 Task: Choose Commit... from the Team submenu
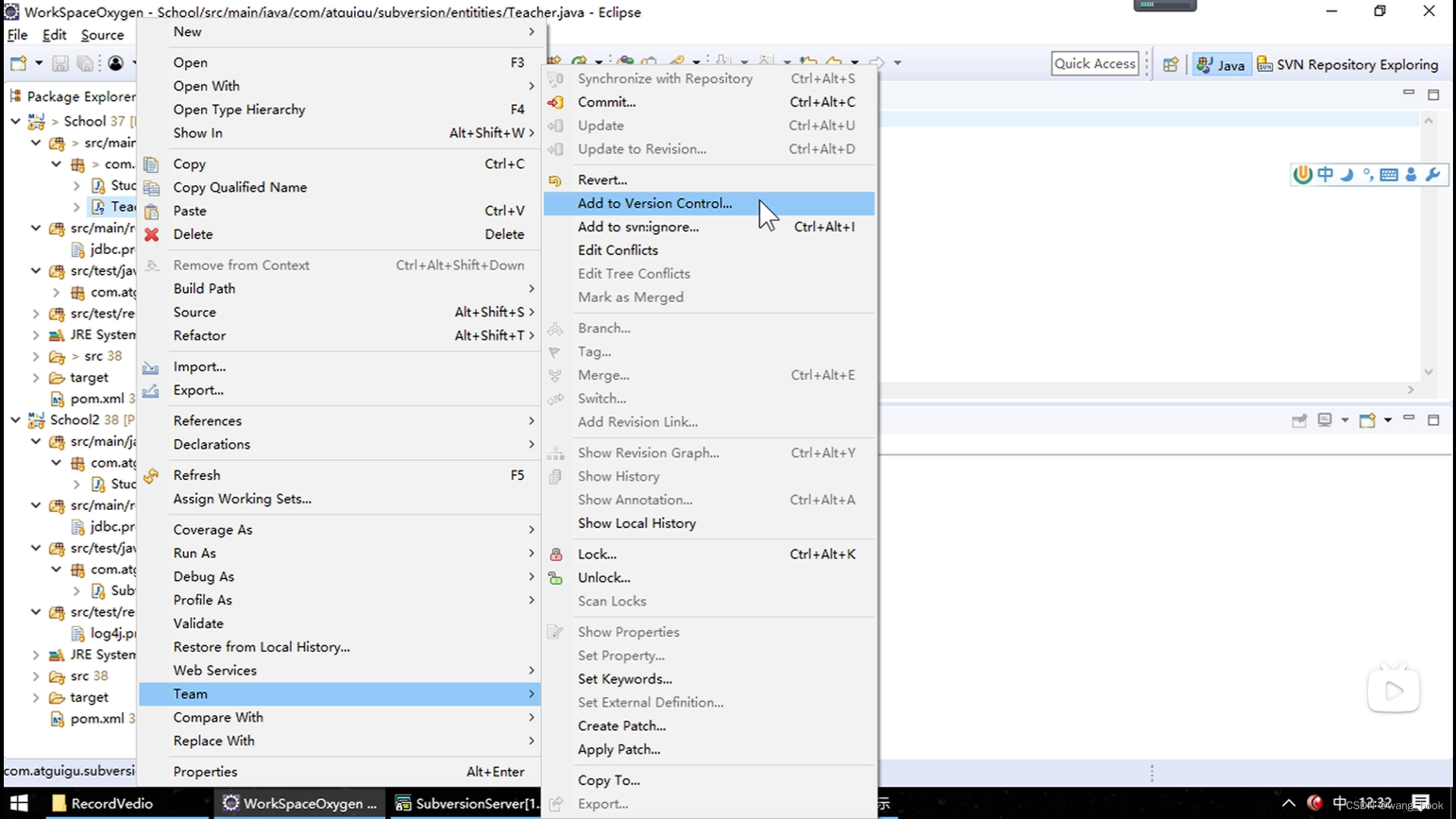coord(708,102)
